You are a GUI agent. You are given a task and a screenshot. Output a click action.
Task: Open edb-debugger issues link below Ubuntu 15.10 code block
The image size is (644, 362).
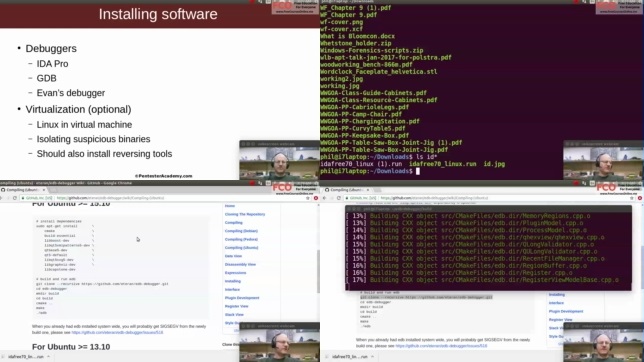tap(117, 332)
